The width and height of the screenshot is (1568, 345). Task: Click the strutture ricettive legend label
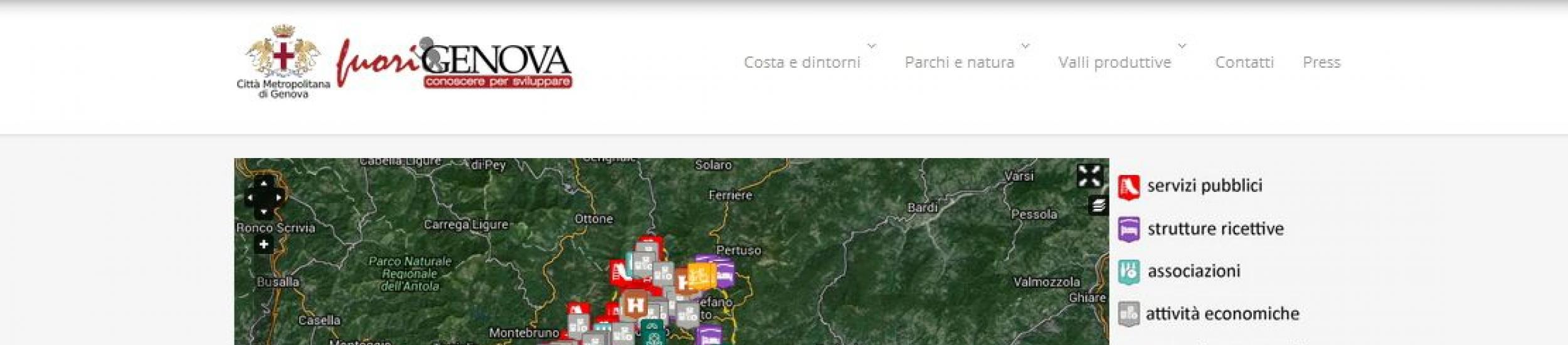(1216, 229)
